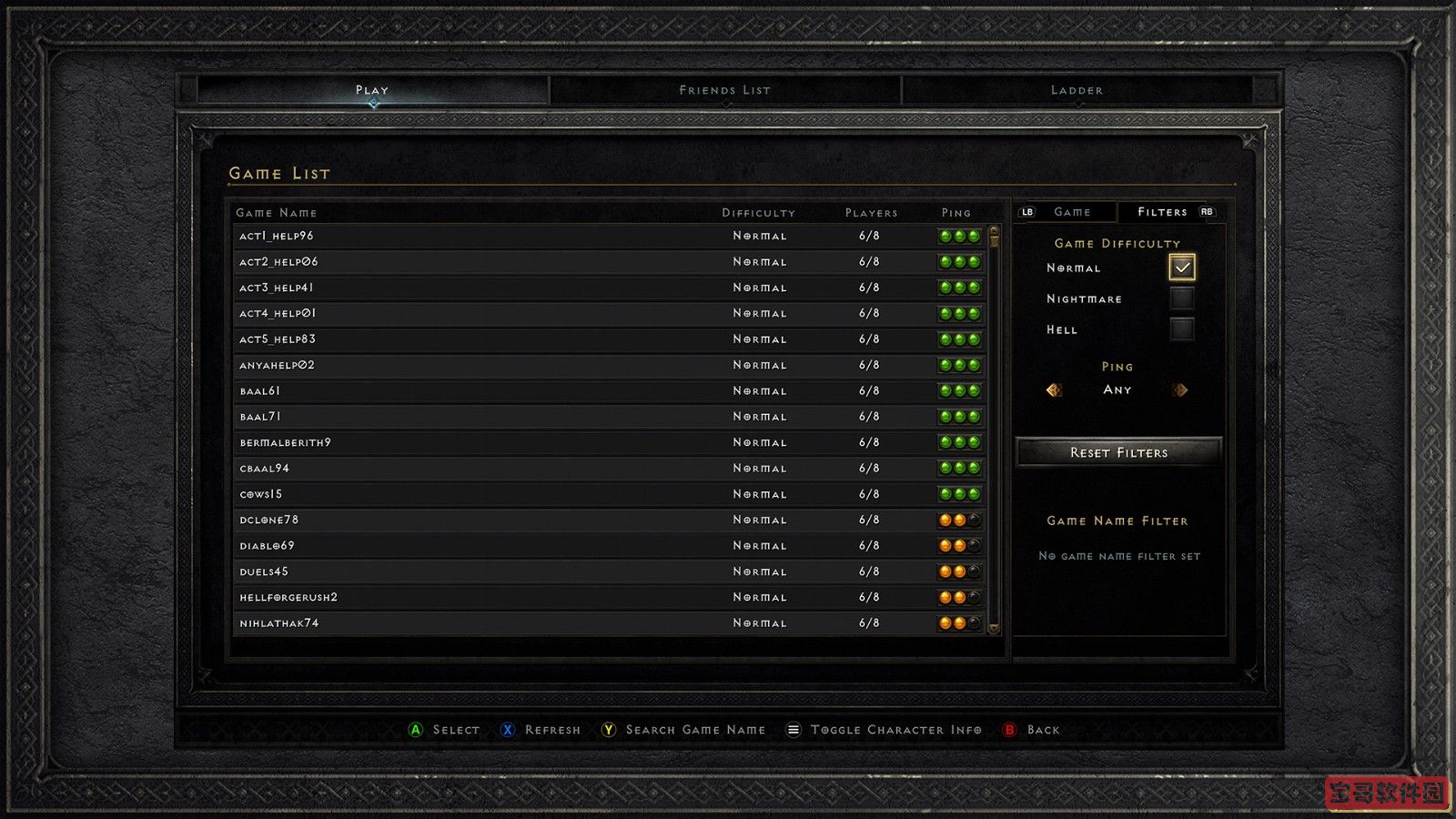Click ping indicator of ACT2_HELP06
Screen dimensions: 1456x819
(960, 262)
